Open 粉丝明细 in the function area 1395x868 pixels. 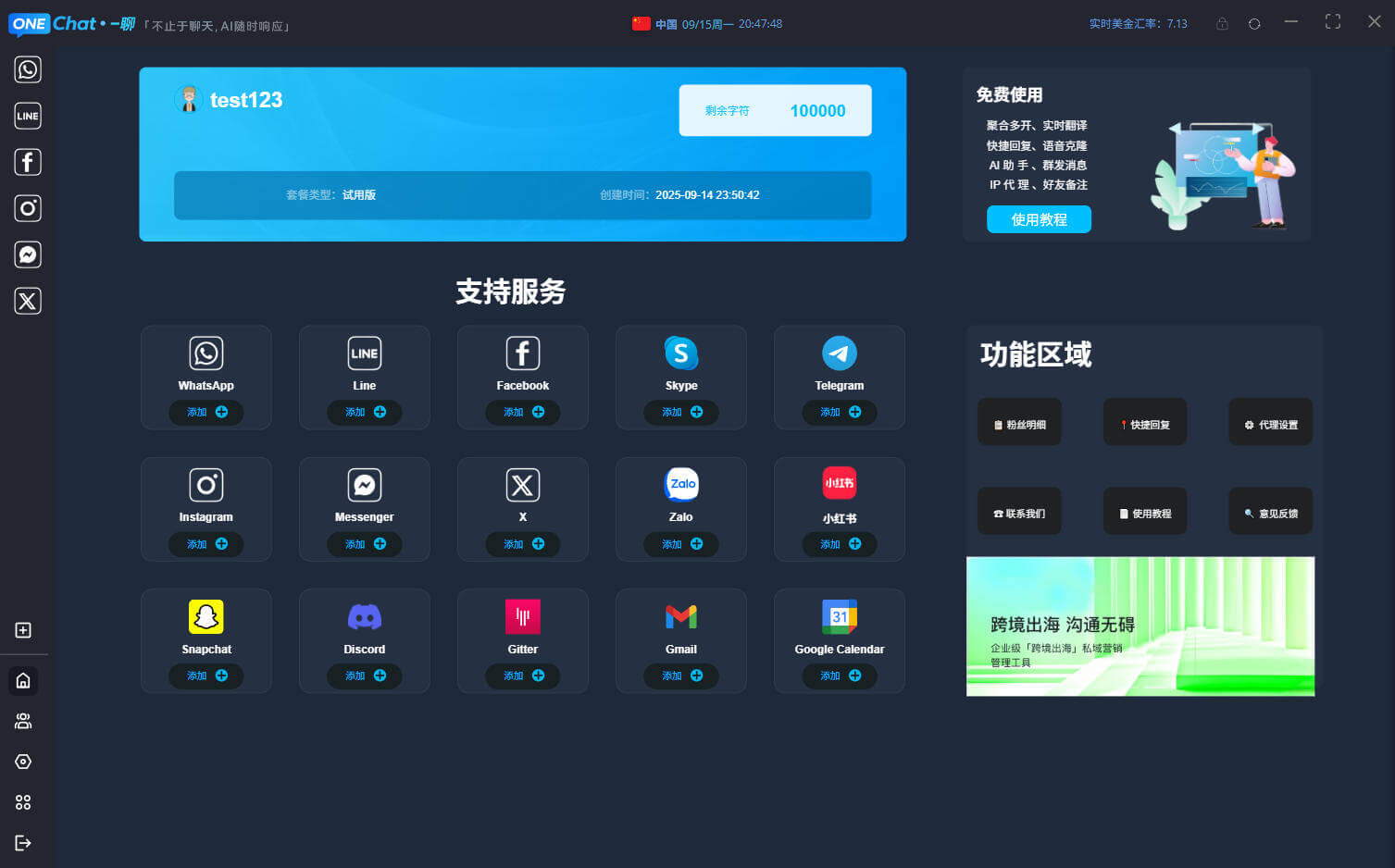click(1019, 422)
